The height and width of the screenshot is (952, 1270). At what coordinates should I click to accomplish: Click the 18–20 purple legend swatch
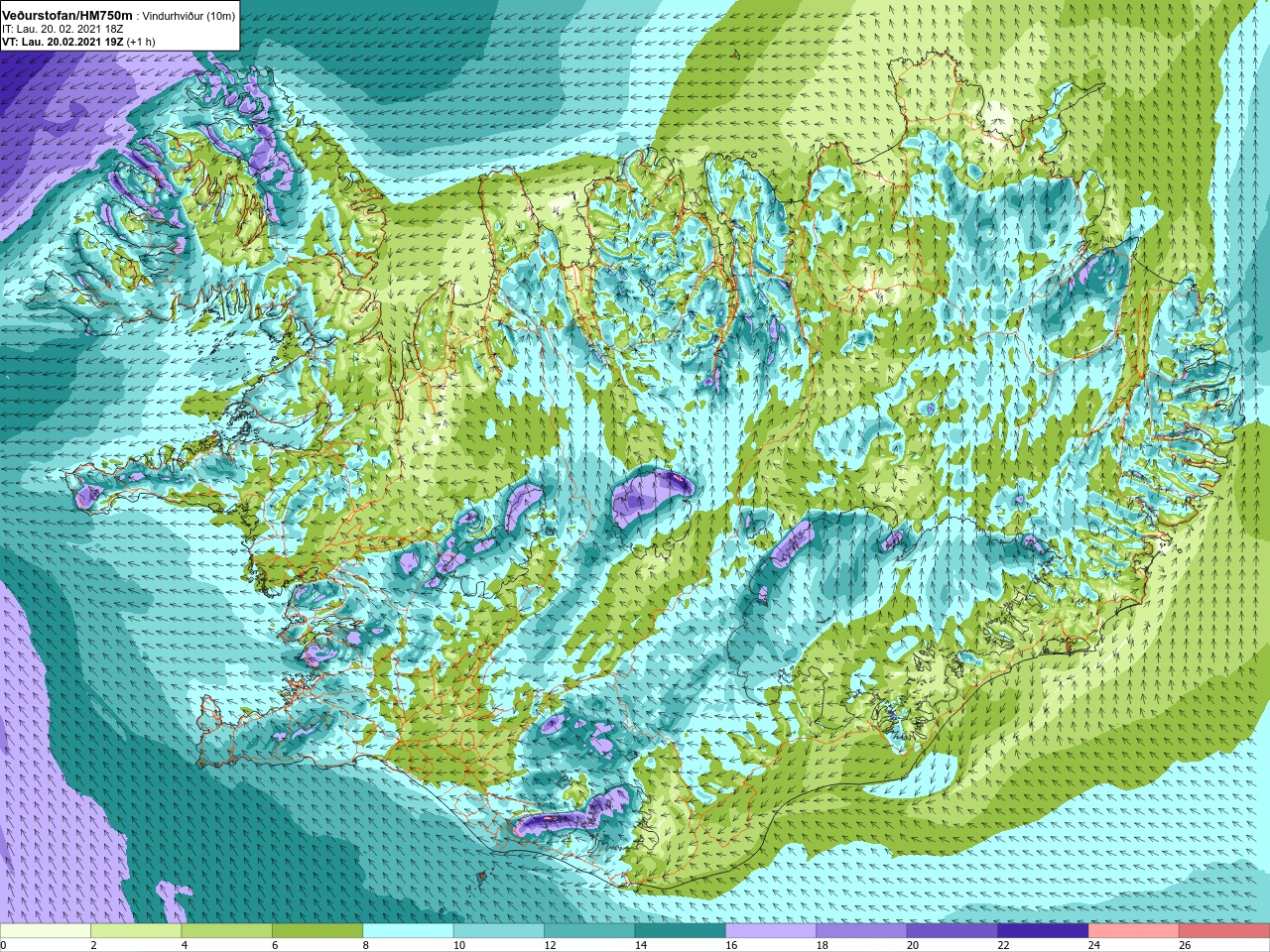[861, 931]
